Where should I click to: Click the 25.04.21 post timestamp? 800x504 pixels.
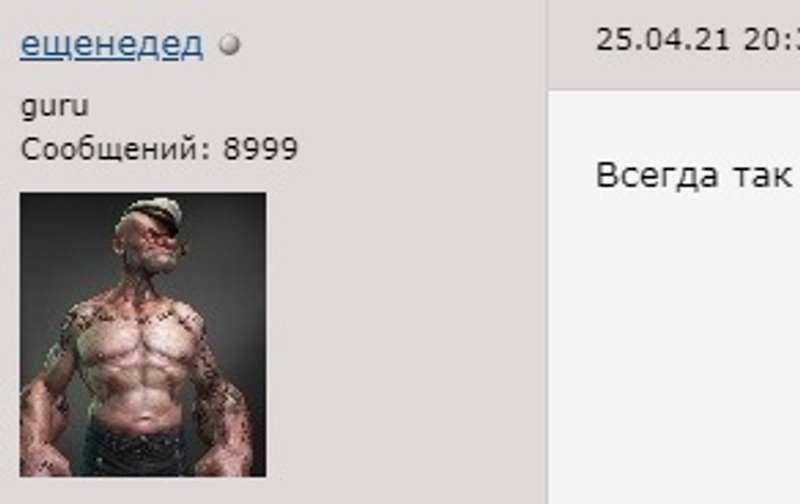pos(663,39)
